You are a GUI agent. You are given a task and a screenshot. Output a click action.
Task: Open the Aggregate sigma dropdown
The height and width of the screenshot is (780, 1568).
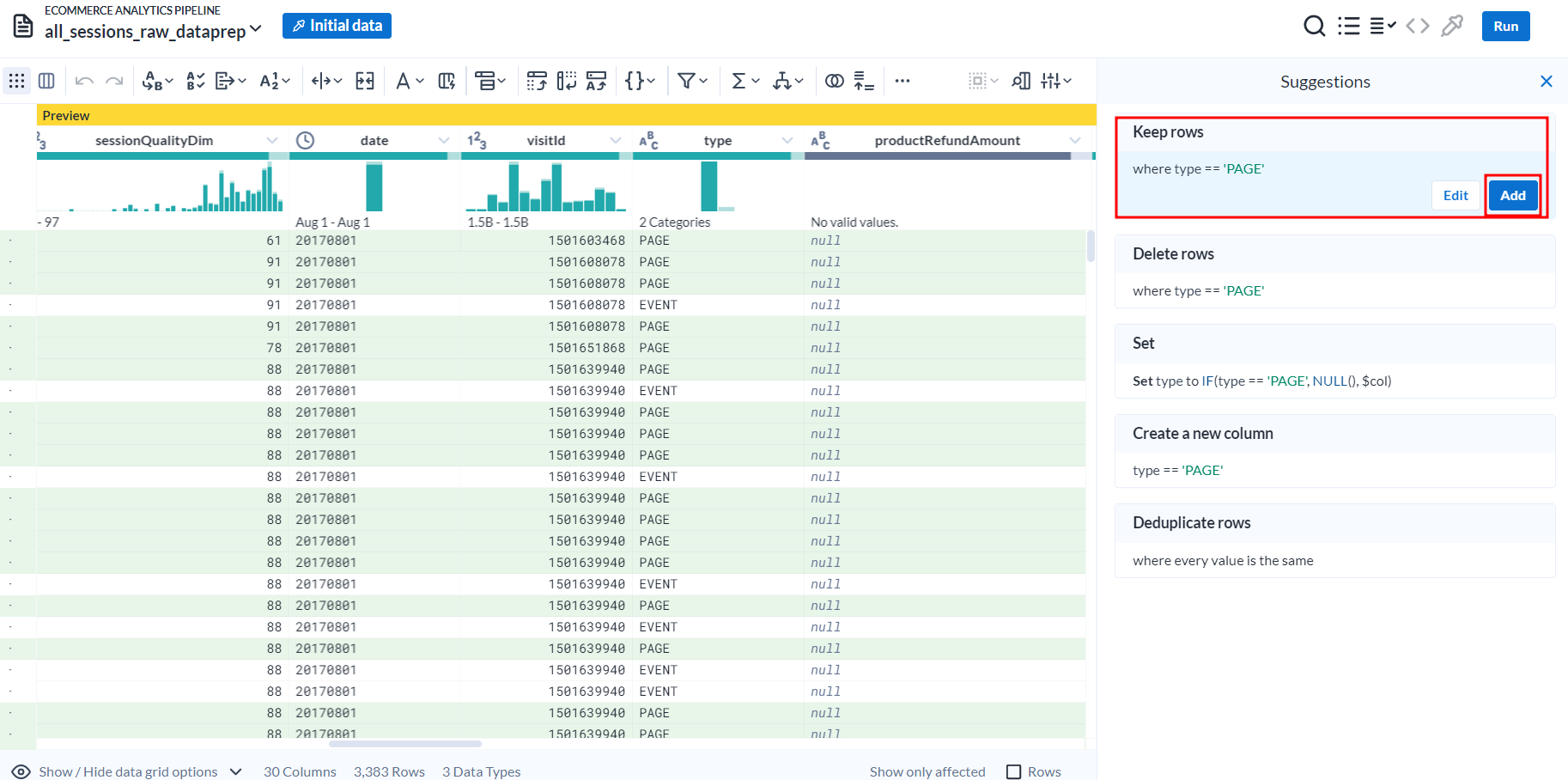click(744, 81)
